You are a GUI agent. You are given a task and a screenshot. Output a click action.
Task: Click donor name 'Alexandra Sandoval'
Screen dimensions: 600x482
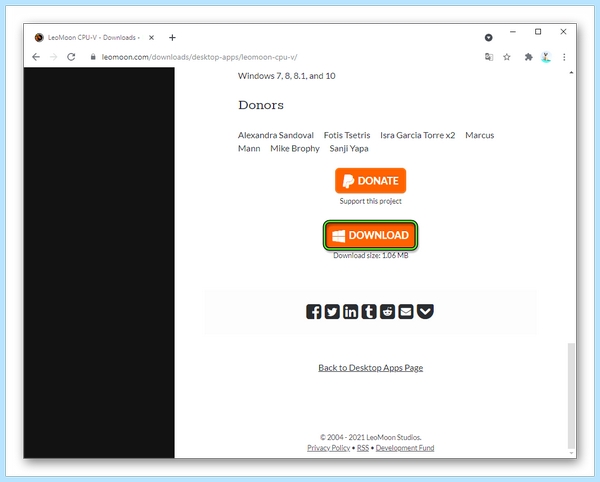tap(276, 135)
